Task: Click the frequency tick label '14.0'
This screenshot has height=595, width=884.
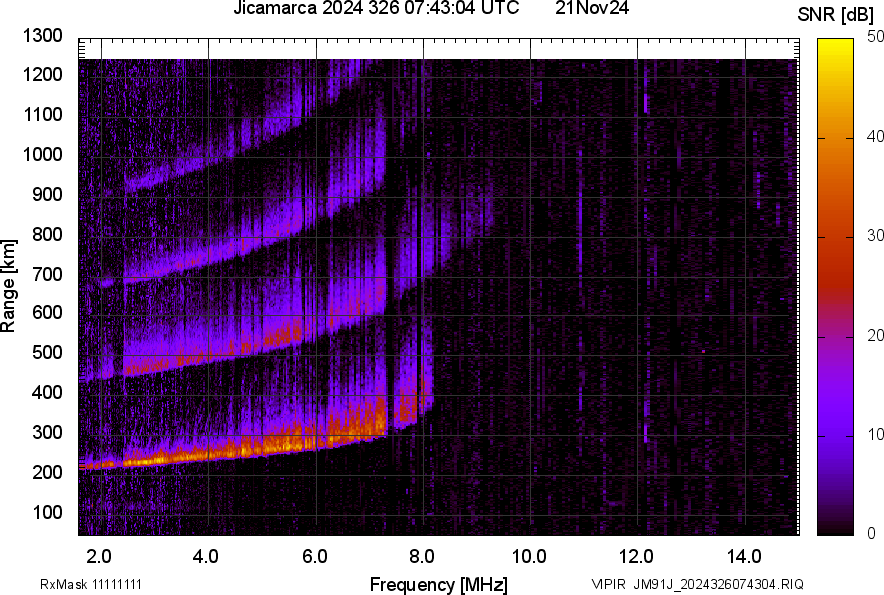Action: tap(744, 557)
